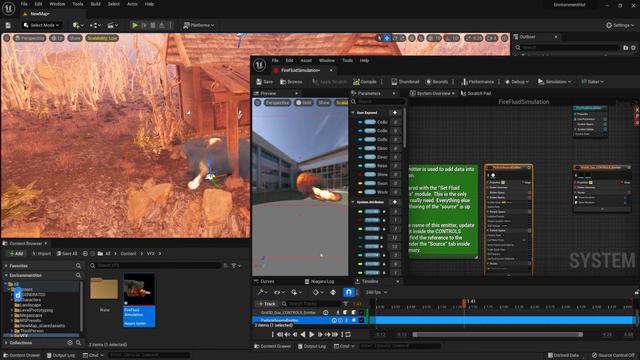Click the timeline range scrollbar

click(x=498, y=334)
